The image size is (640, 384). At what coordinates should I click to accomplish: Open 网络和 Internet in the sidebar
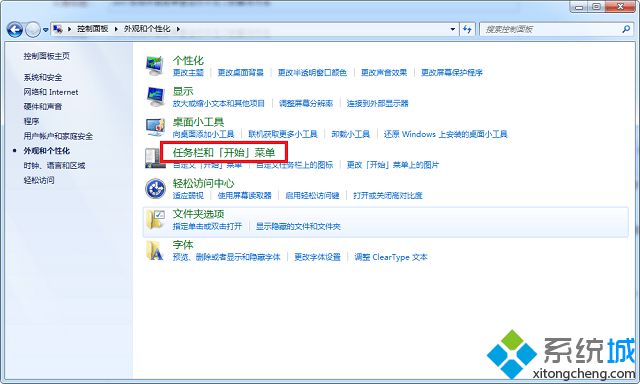[51, 92]
